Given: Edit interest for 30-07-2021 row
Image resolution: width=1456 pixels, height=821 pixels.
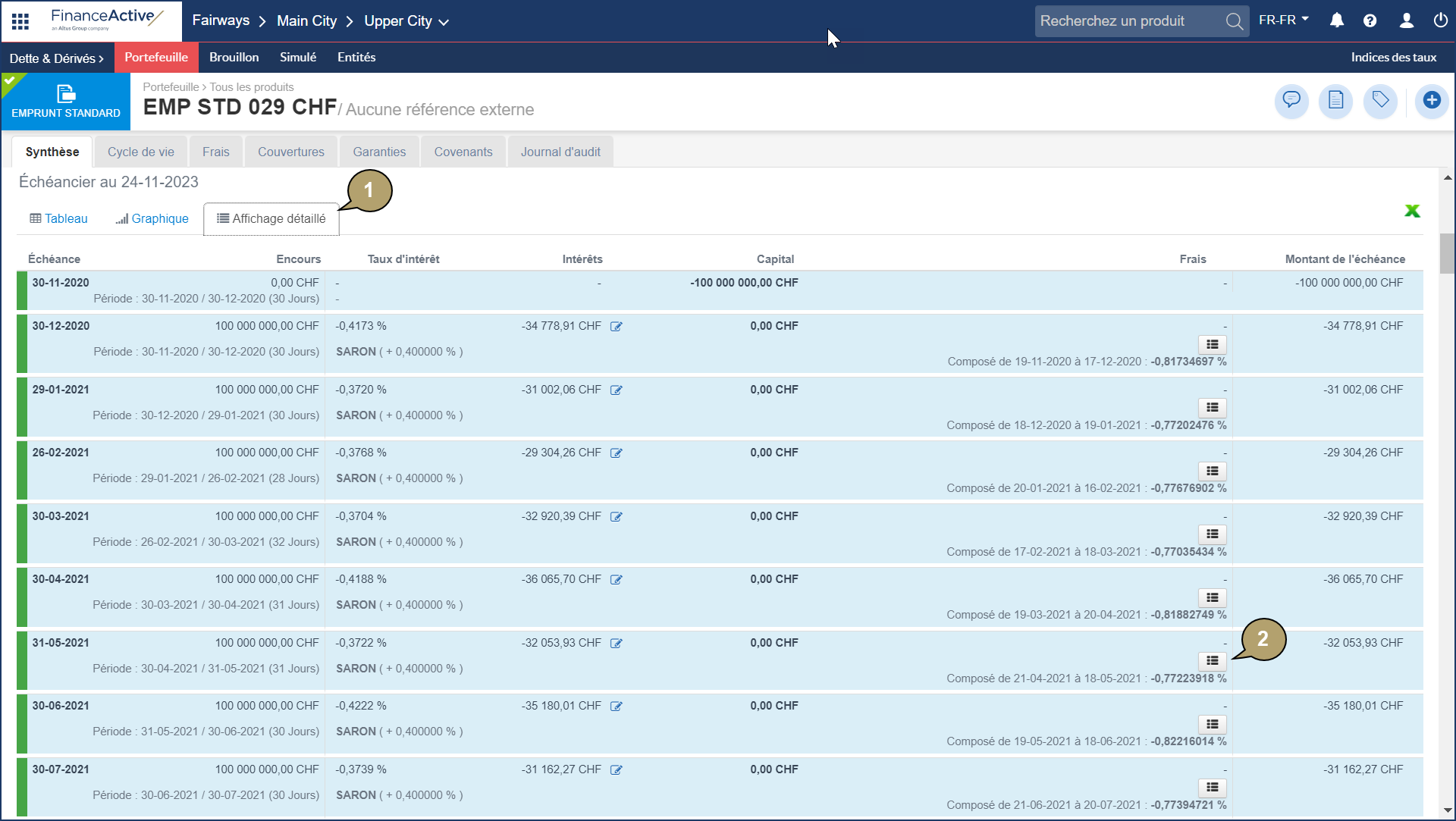Looking at the screenshot, I should [617, 770].
